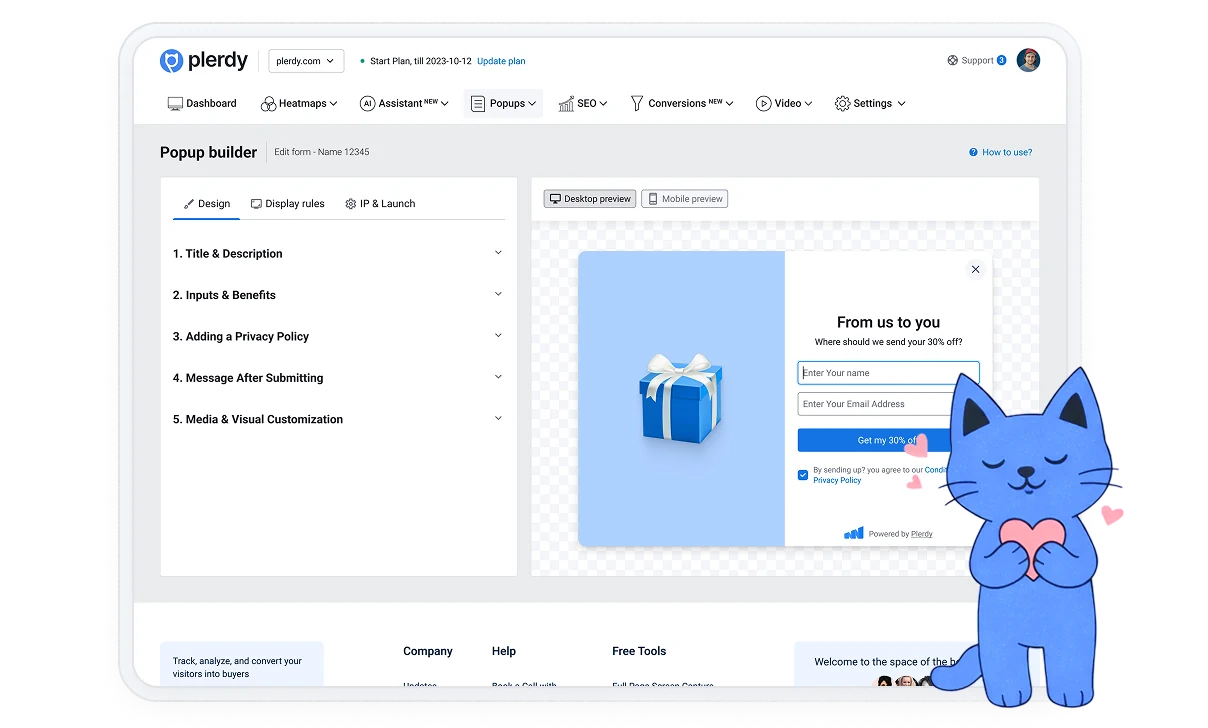Open the SEO chart icon menu

[x=566, y=103]
